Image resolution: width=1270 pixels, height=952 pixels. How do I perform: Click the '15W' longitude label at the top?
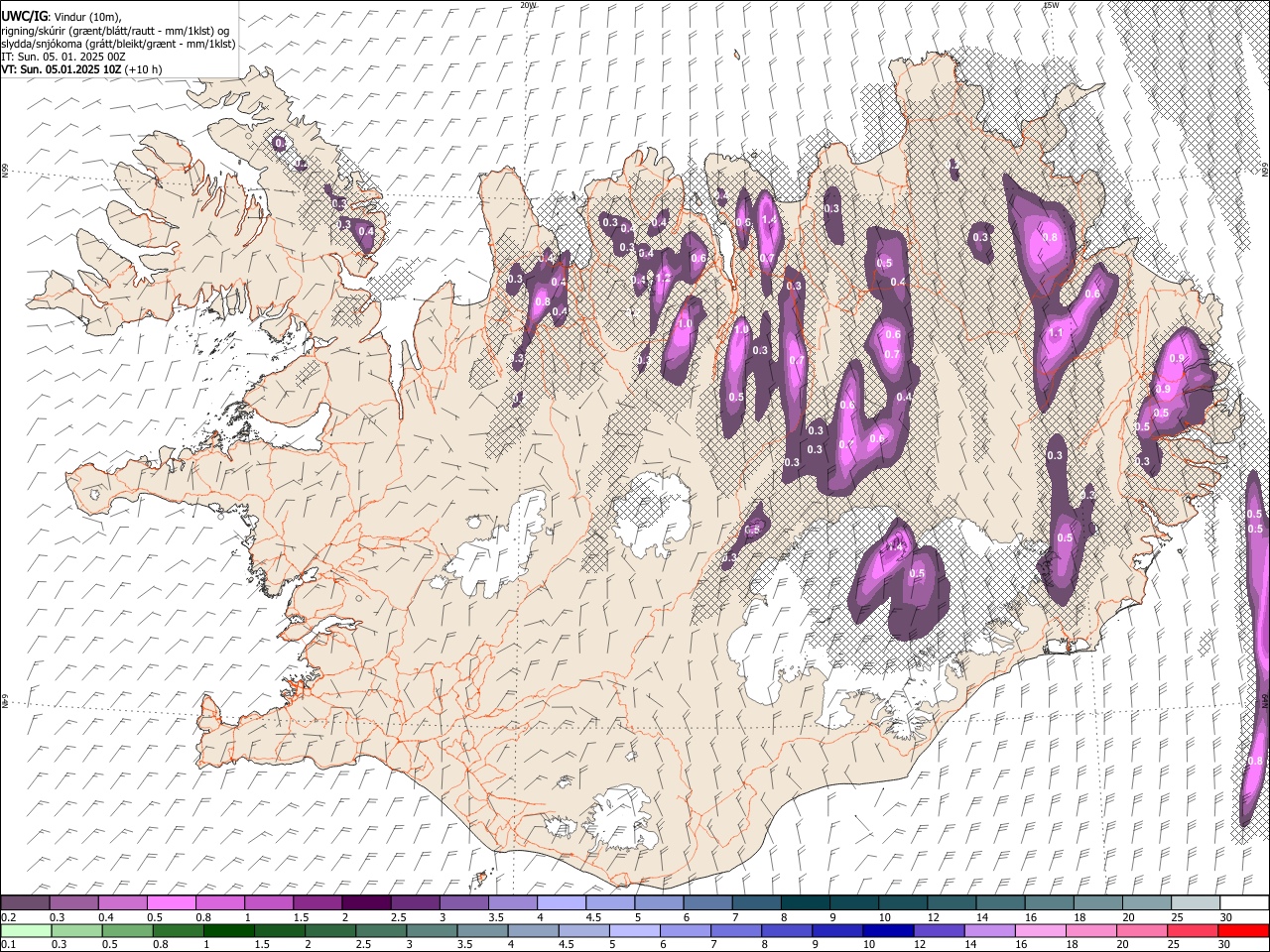(x=1050, y=5)
